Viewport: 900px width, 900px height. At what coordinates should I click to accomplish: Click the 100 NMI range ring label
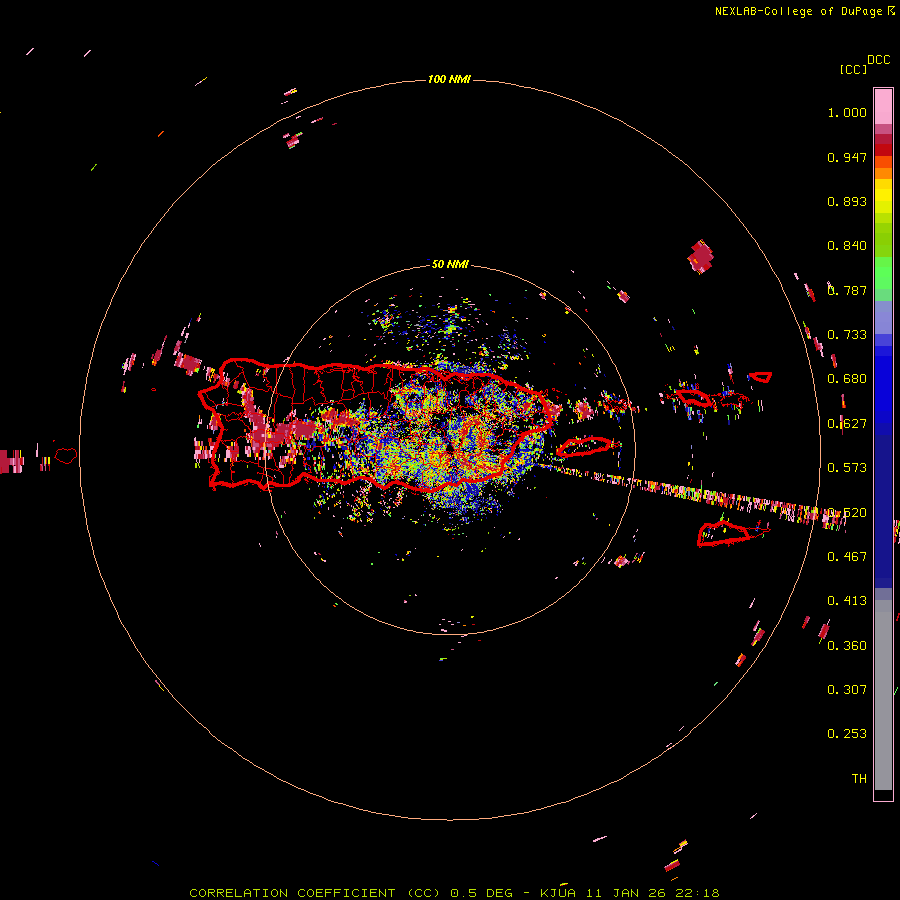click(449, 79)
